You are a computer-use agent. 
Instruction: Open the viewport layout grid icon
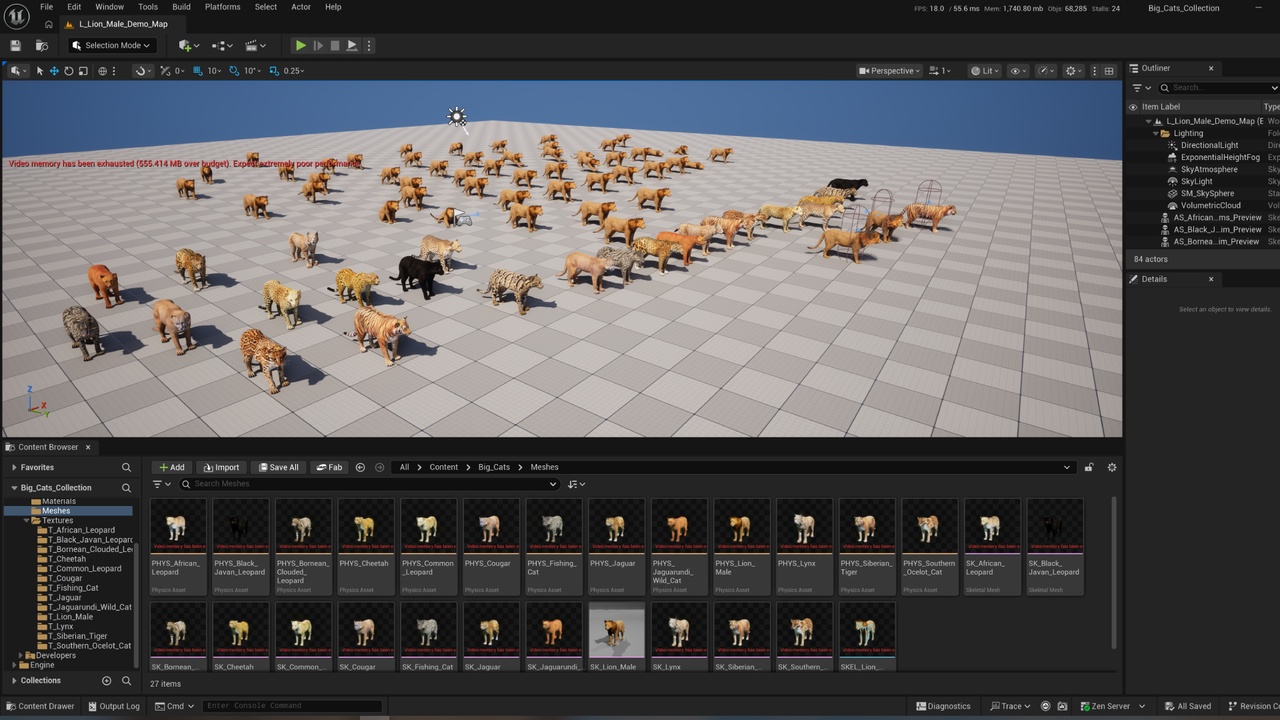pos(1109,71)
